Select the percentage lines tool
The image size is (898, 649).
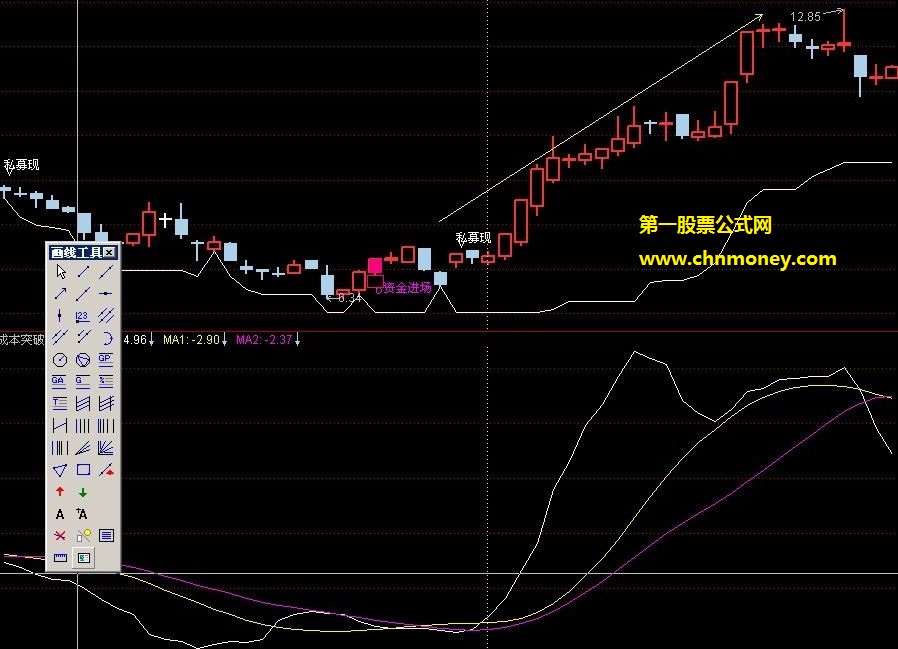pyautogui.click(x=106, y=381)
